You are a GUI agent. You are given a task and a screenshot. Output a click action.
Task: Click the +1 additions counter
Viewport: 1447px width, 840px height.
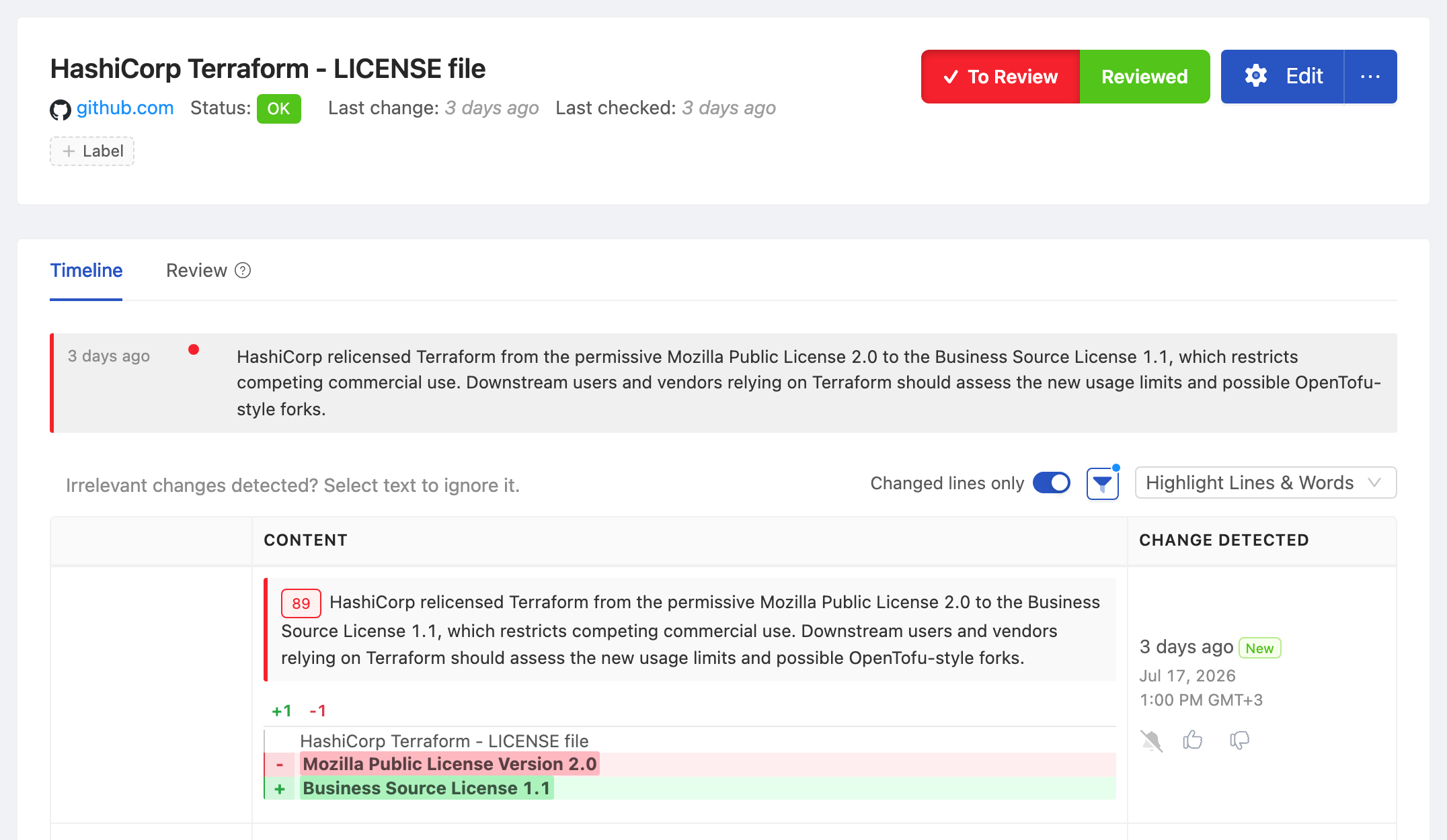coord(282,711)
